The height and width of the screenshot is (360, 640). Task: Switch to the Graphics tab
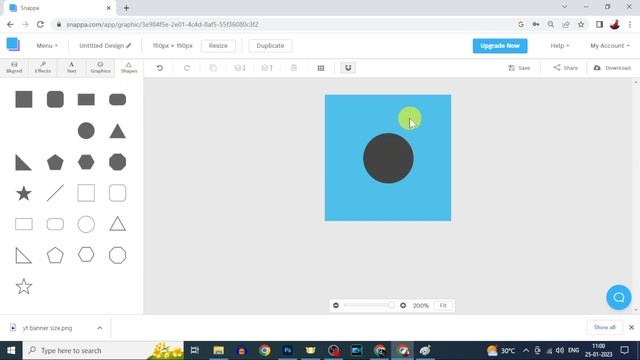[x=100, y=68]
